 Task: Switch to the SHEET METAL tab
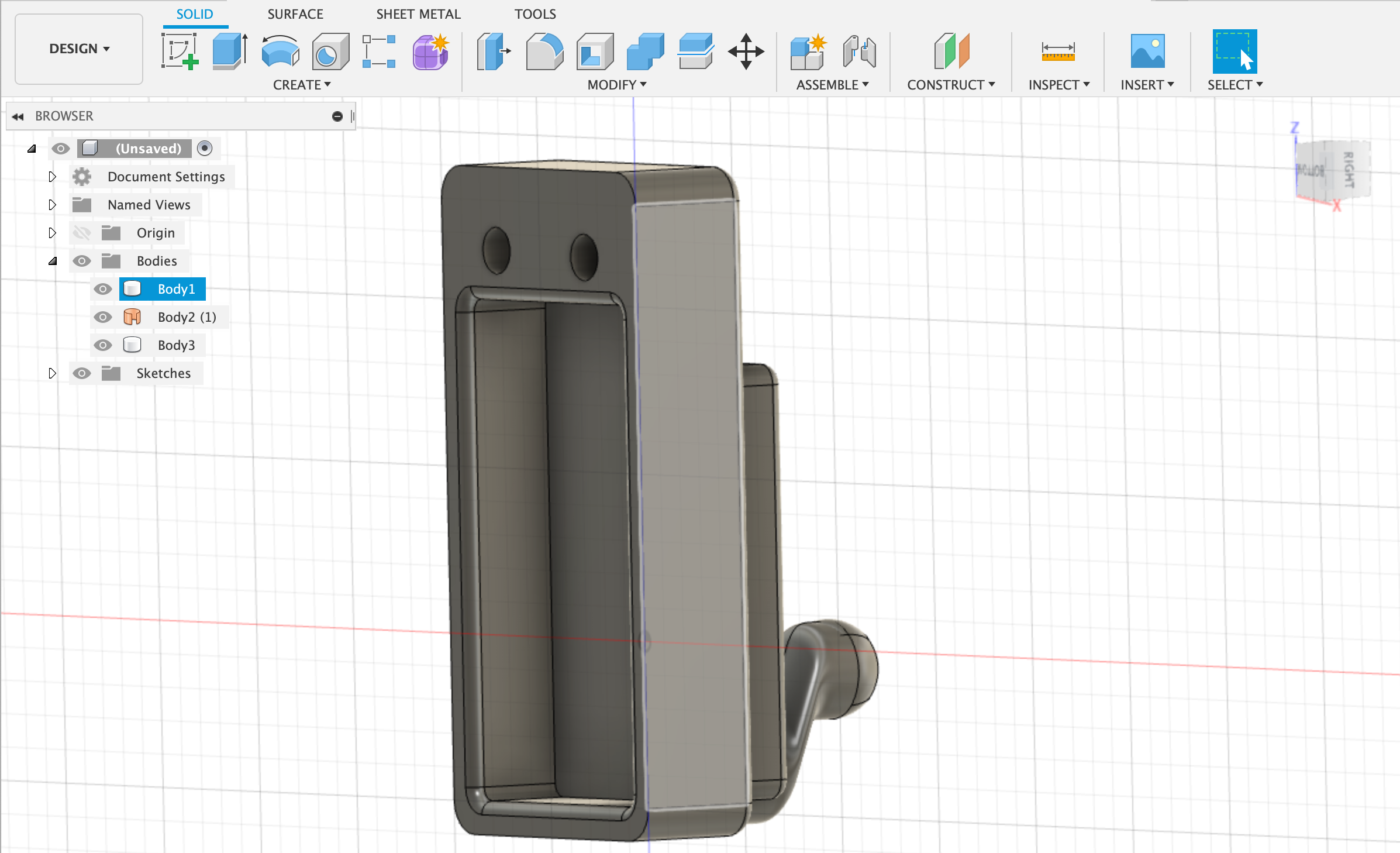(x=418, y=13)
